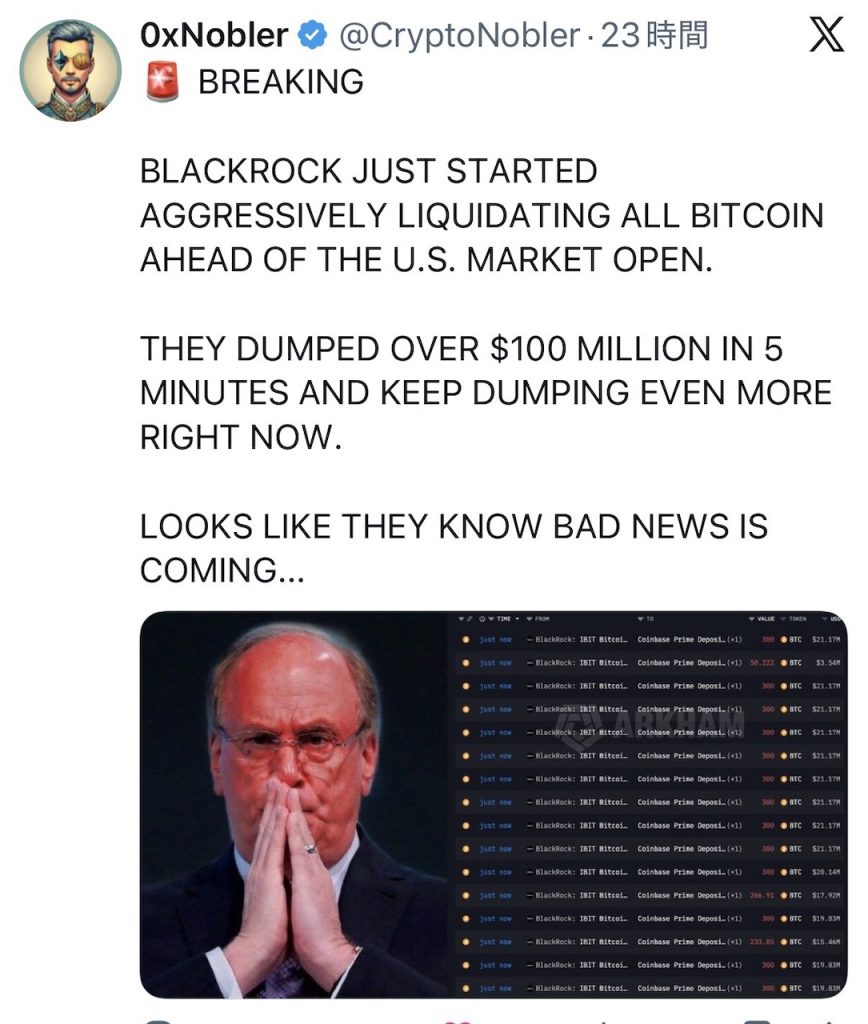Click Coinbase Prime Deposi… on the $3.54M row

point(681,663)
